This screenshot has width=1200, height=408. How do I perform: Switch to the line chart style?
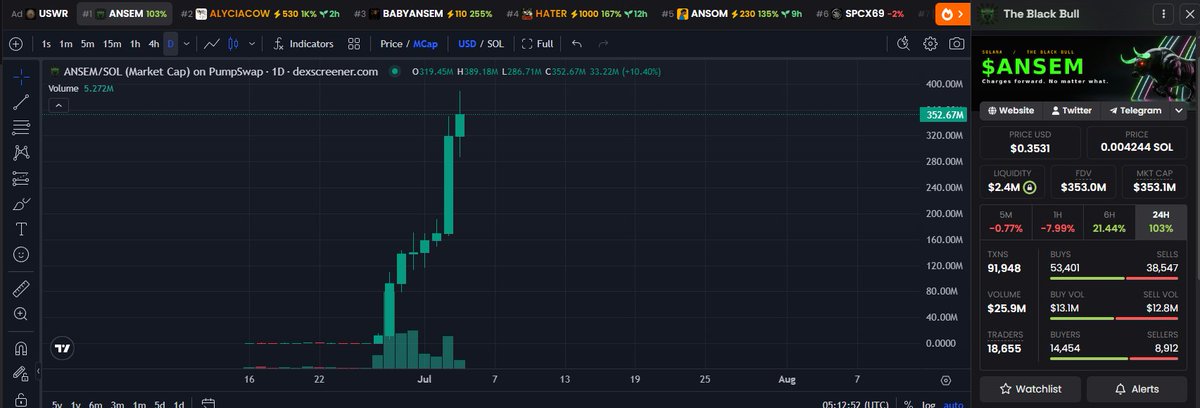point(212,44)
